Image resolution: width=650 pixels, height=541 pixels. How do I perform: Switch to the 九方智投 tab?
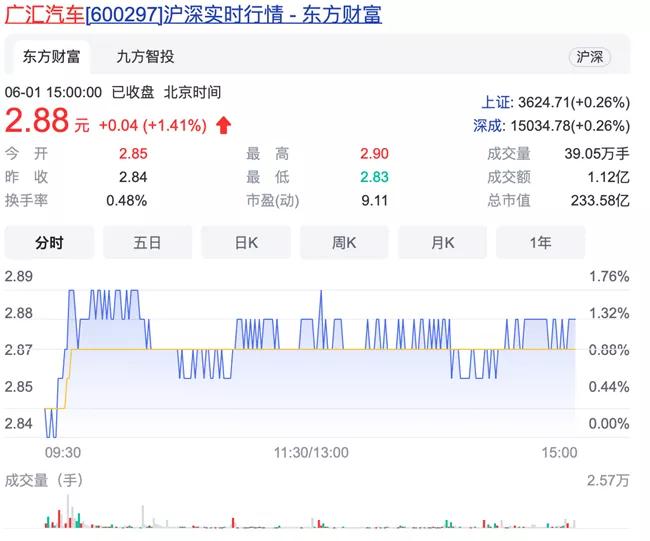point(145,57)
